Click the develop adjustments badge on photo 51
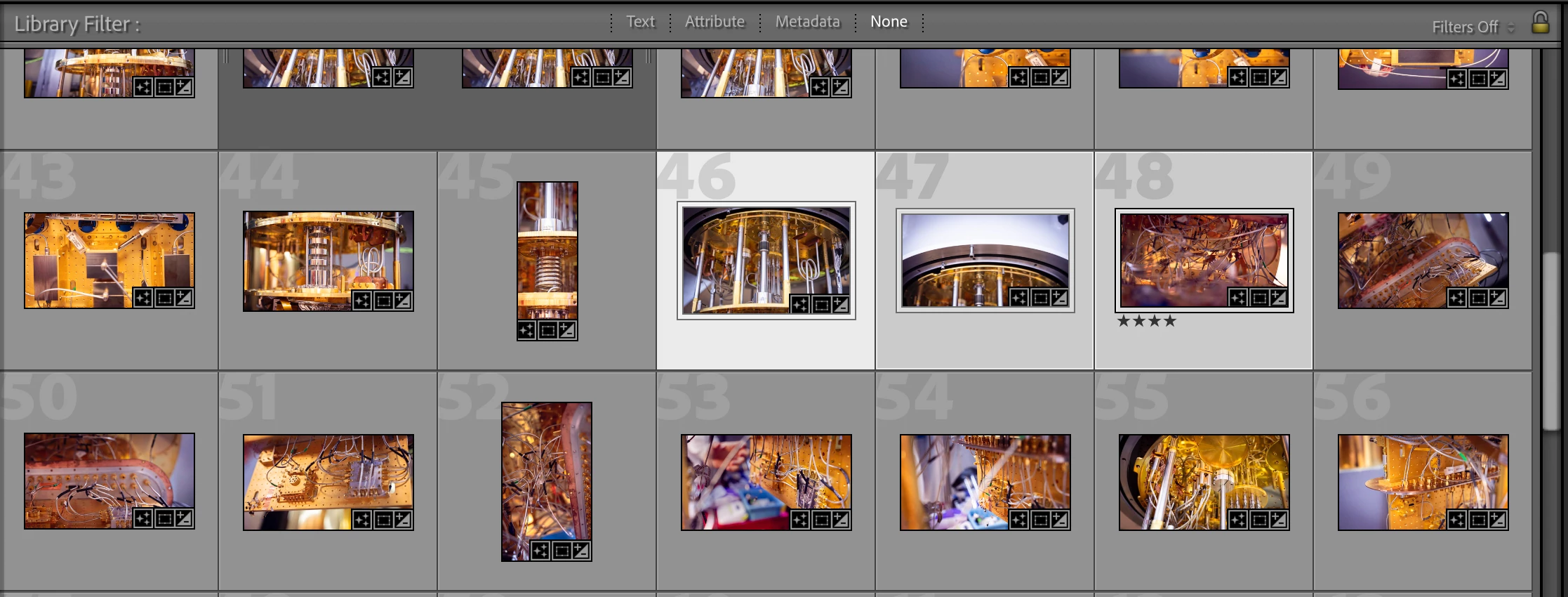The image size is (1568, 597). click(x=403, y=520)
